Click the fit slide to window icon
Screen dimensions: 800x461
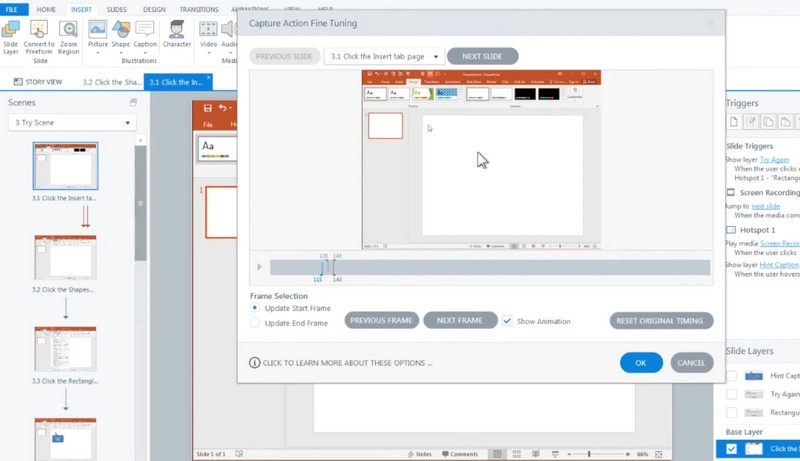[x=659, y=454]
